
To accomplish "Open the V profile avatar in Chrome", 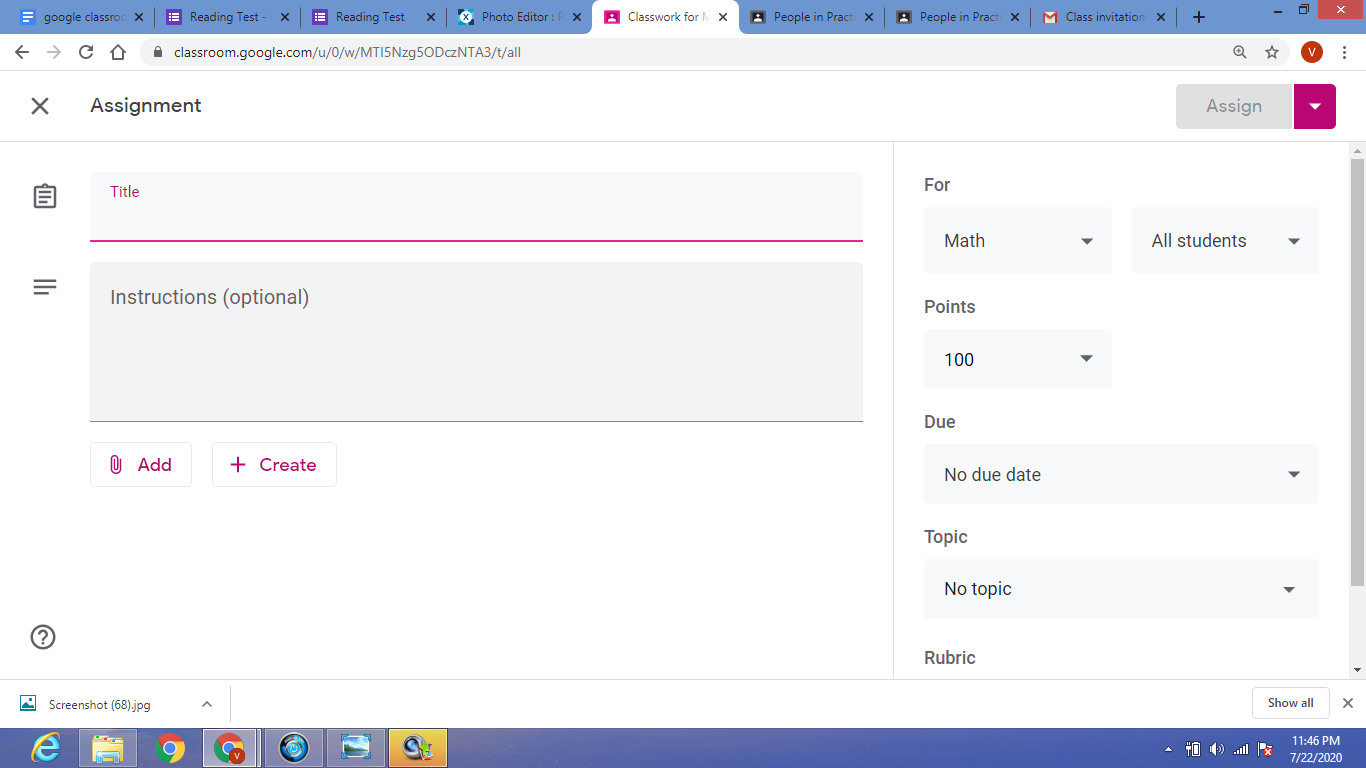I will click(x=1312, y=52).
